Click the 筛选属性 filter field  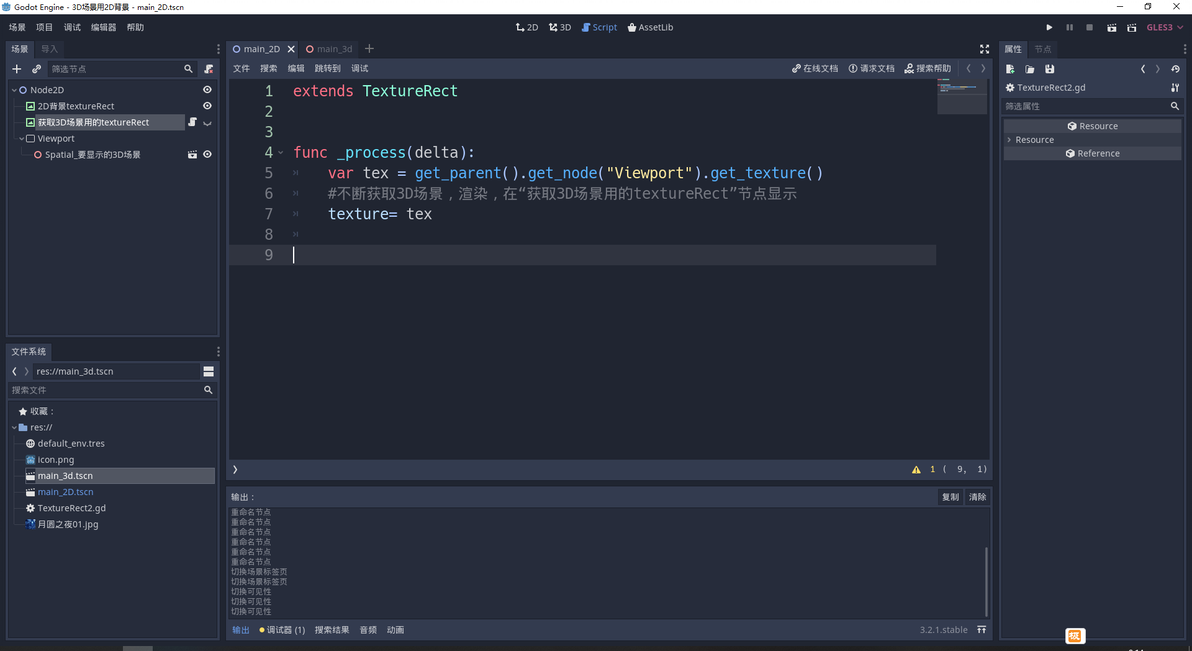(1092, 106)
